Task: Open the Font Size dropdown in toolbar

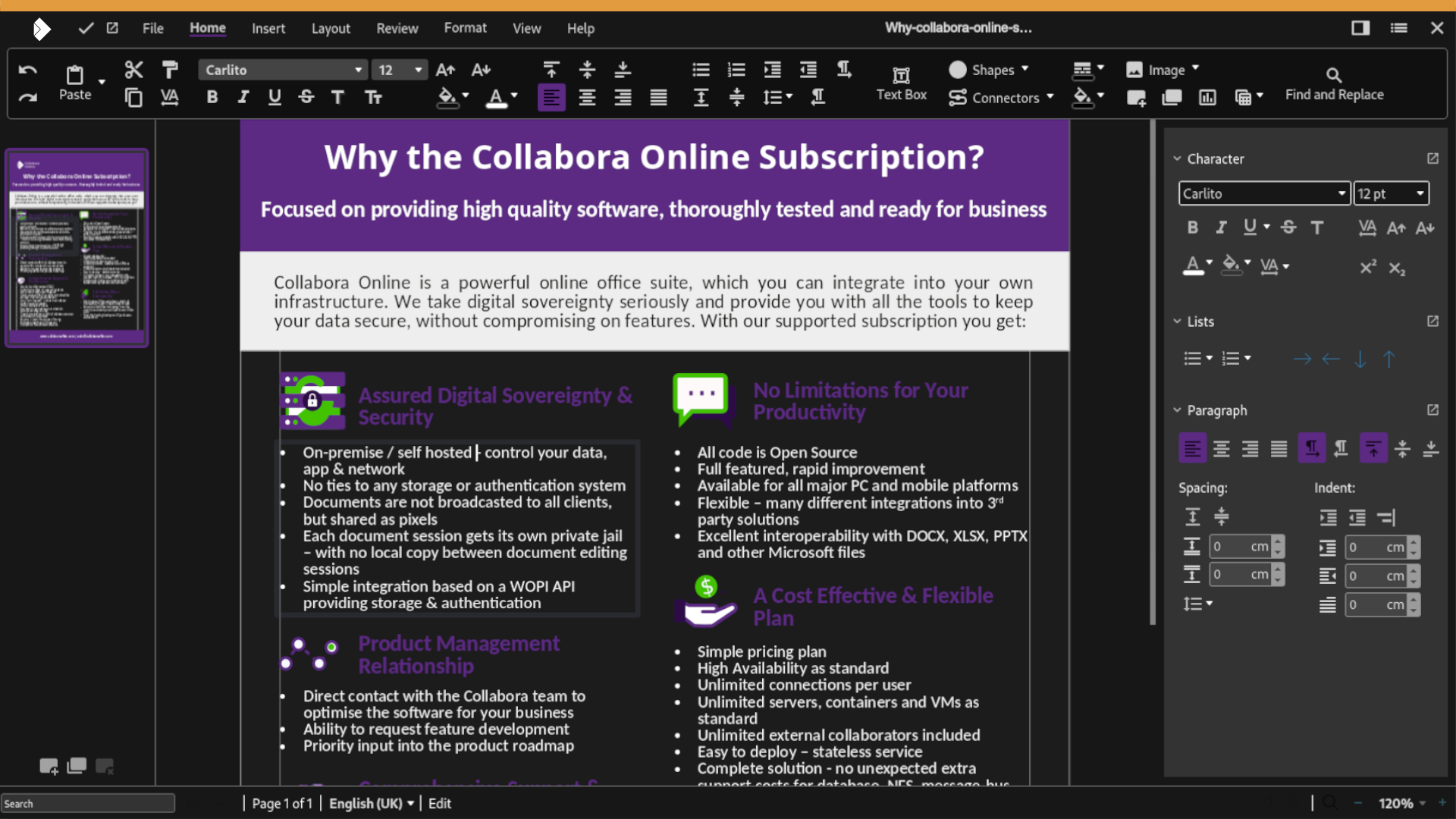Action: (418, 70)
